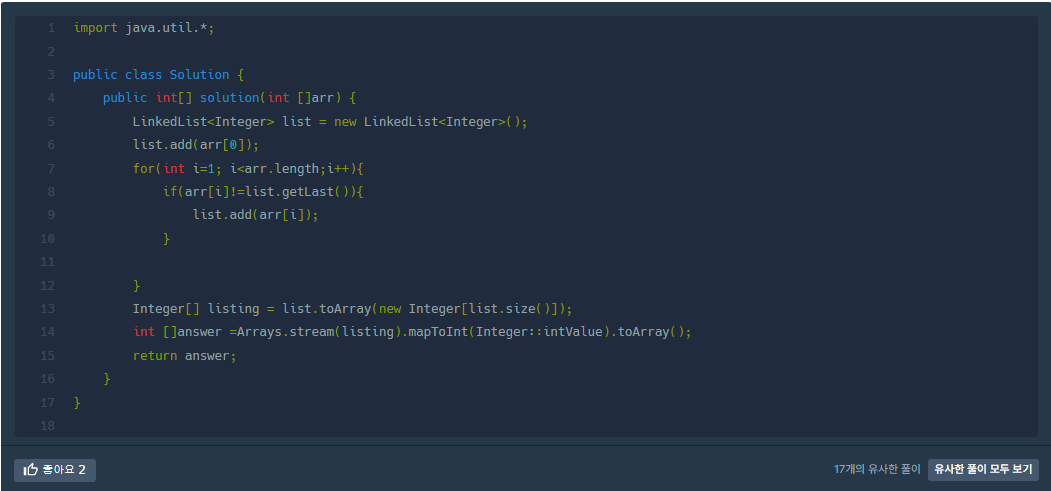The height and width of the screenshot is (491, 1051).
Task: Click the 좋아요 2 like button
Action: (55, 470)
